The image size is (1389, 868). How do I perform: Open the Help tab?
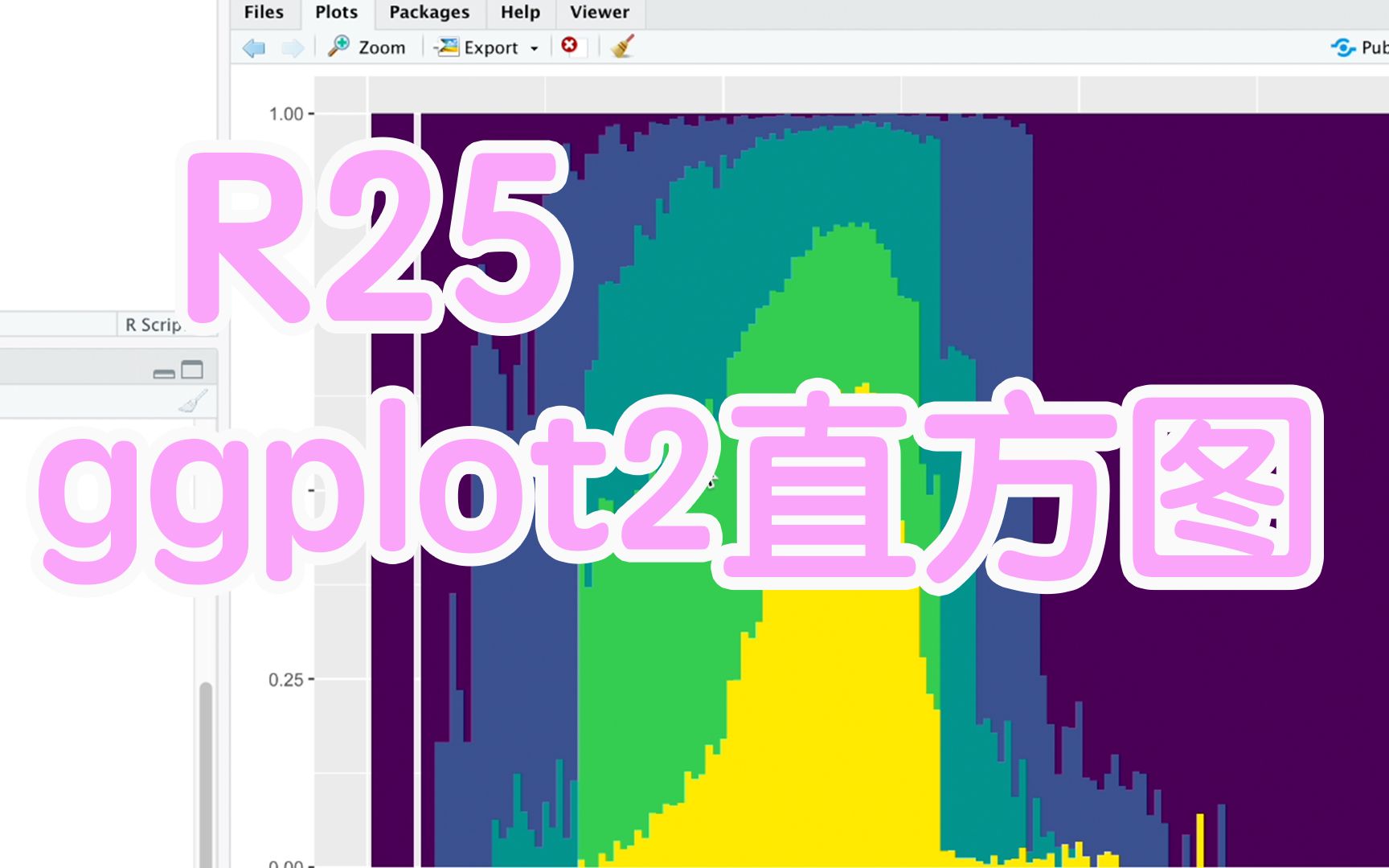coord(520,12)
